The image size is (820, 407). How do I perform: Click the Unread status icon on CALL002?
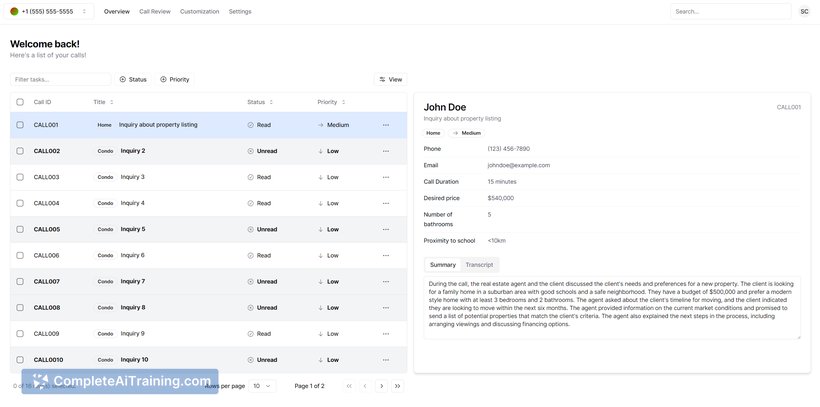[x=250, y=151]
